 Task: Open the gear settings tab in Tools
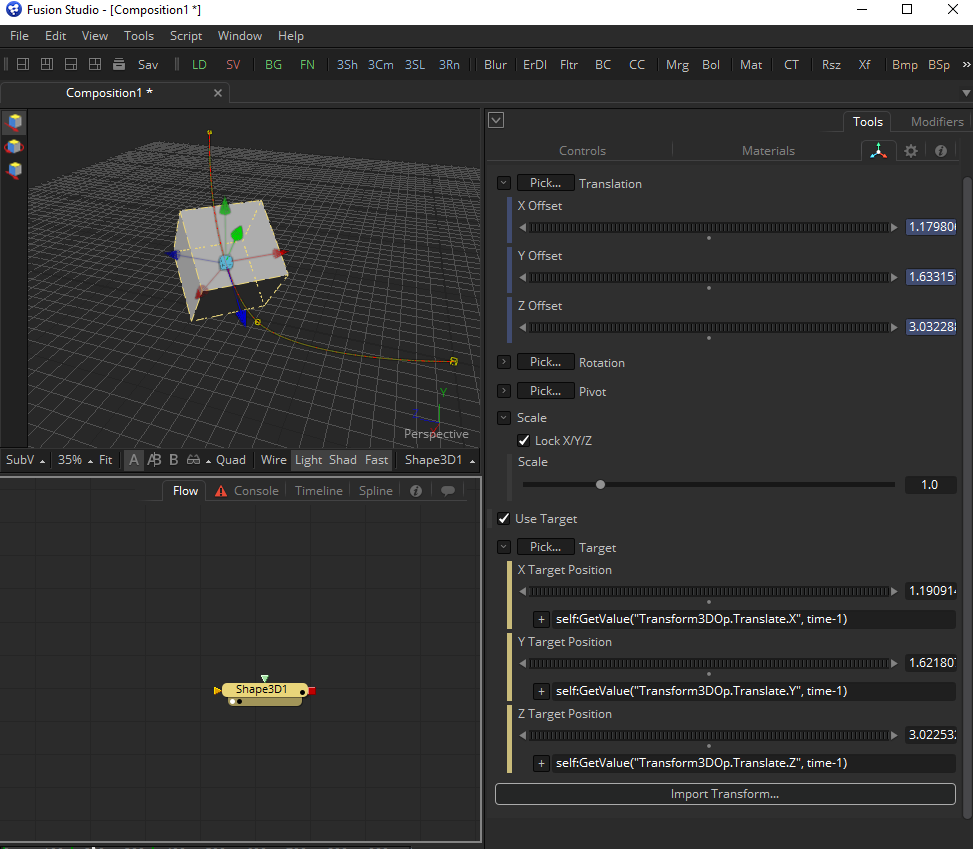[x=910, y=151]
